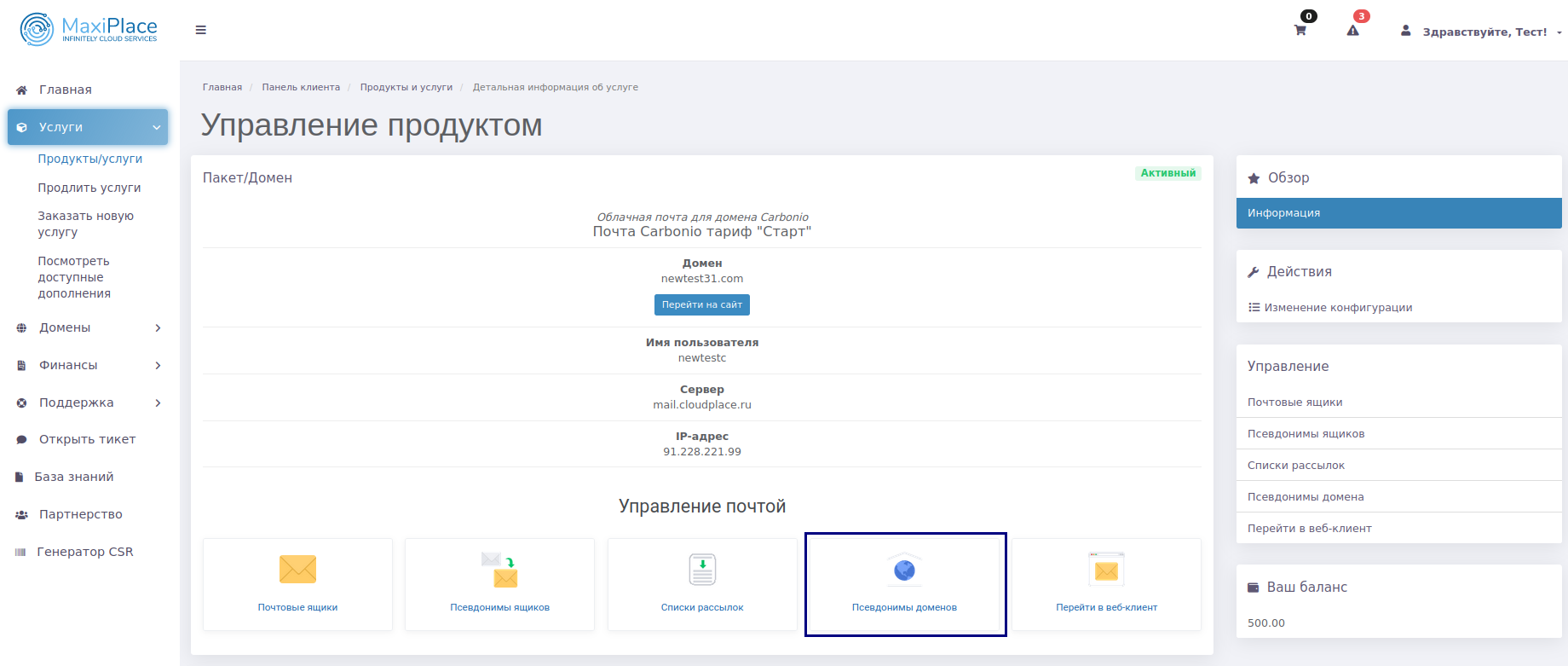The width and height of the screenshot is (1568, 666).
Task: Go to Главная breadcrumb link
Action: (x=222, y=87)
